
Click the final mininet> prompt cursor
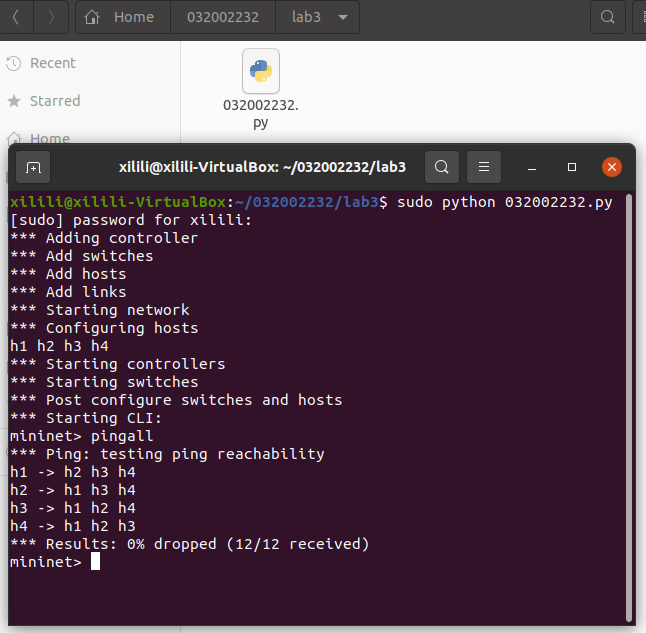coord(95,562)
